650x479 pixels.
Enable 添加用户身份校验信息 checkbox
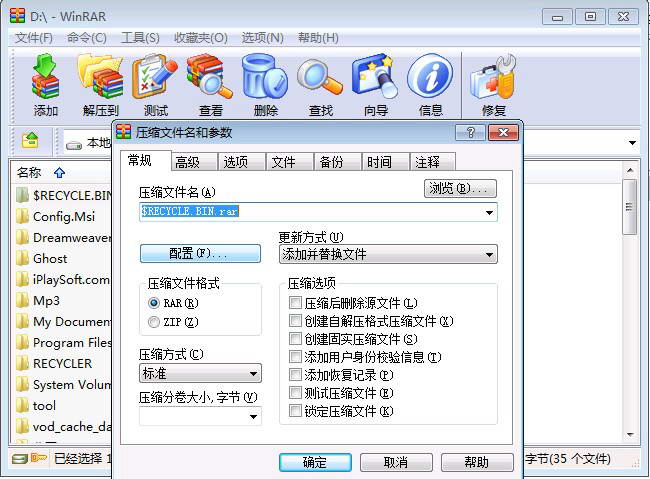coord(295,356)
